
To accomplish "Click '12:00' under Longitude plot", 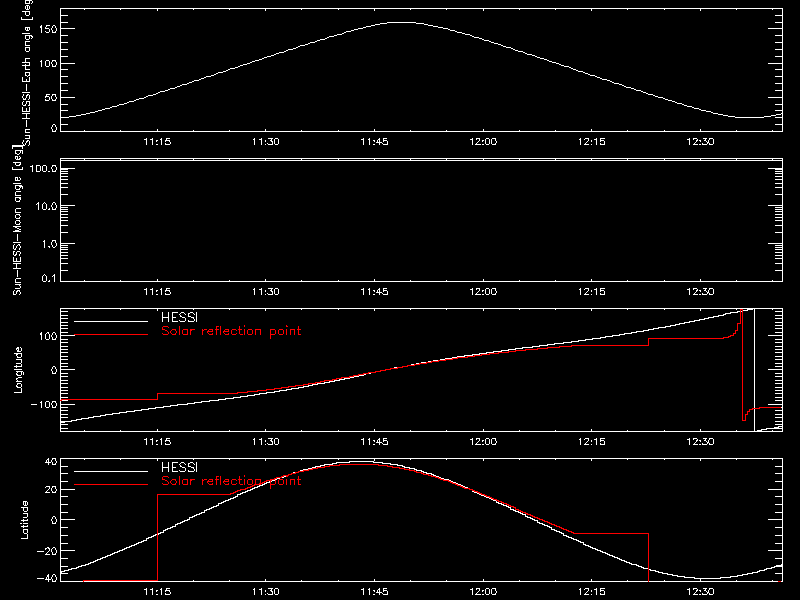I will (x=483, y=441).
